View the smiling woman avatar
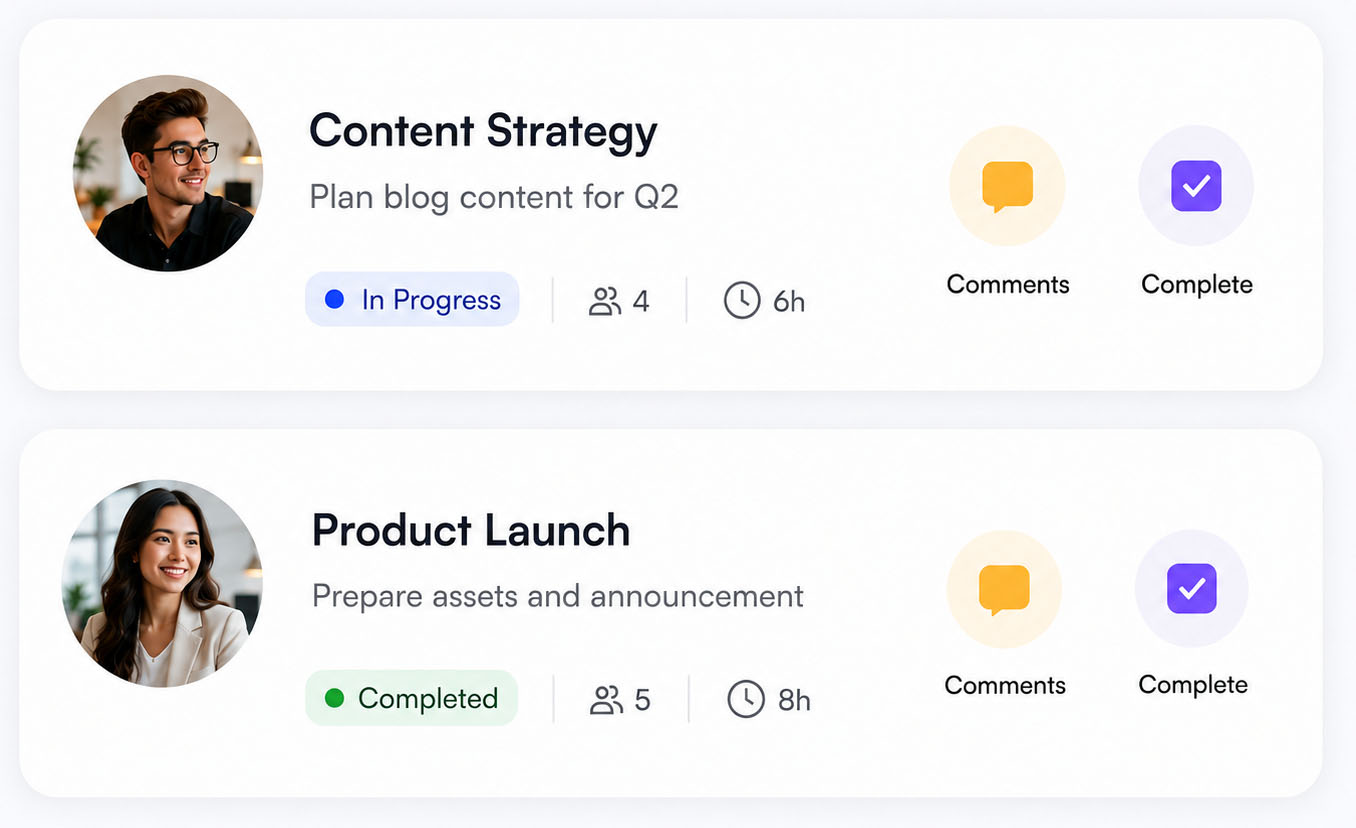Image resolution: width=1356 pixels, height=828 pixels. (162, 583)
